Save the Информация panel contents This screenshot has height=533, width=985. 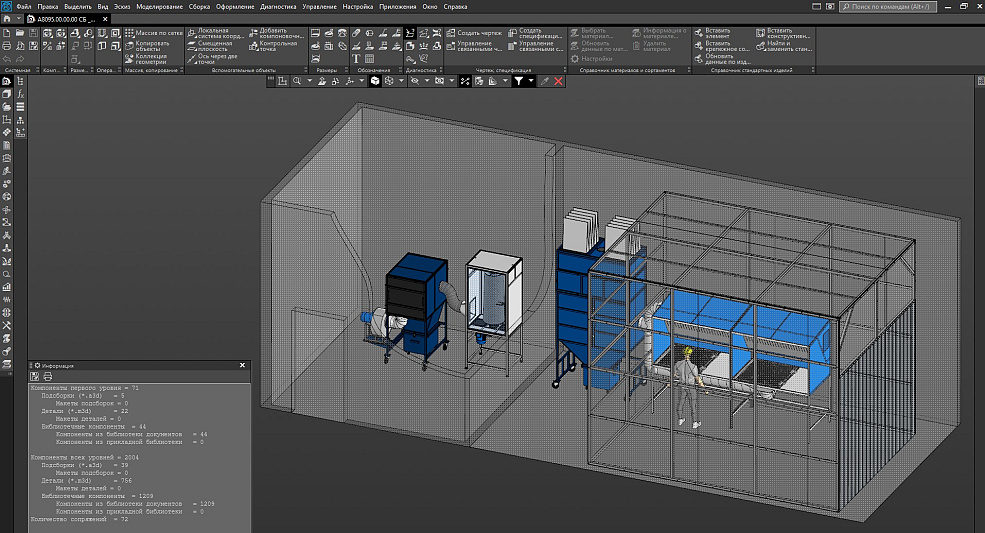tap(35, 377)
